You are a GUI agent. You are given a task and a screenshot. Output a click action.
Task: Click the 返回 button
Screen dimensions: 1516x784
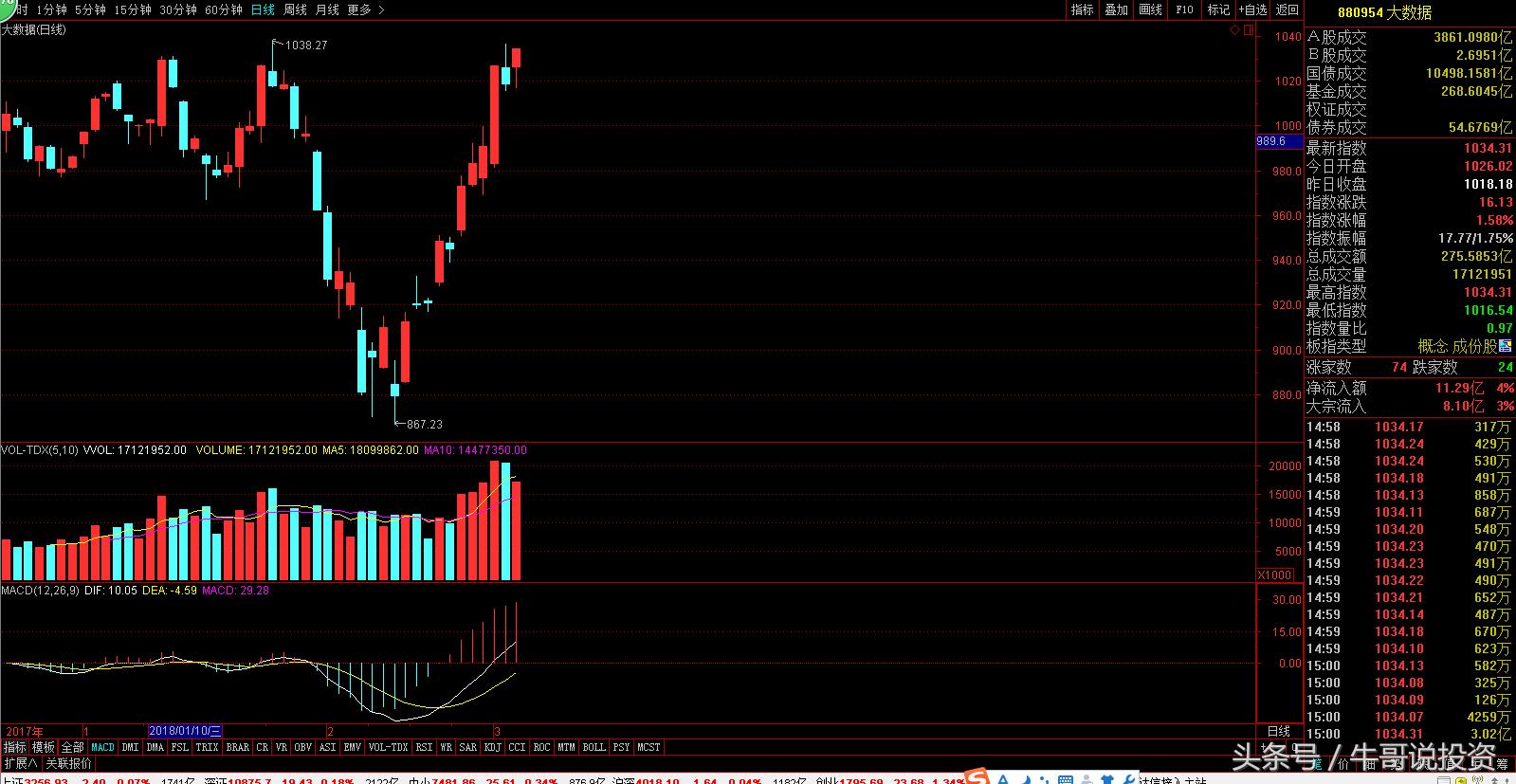(x=1287, y=9)
